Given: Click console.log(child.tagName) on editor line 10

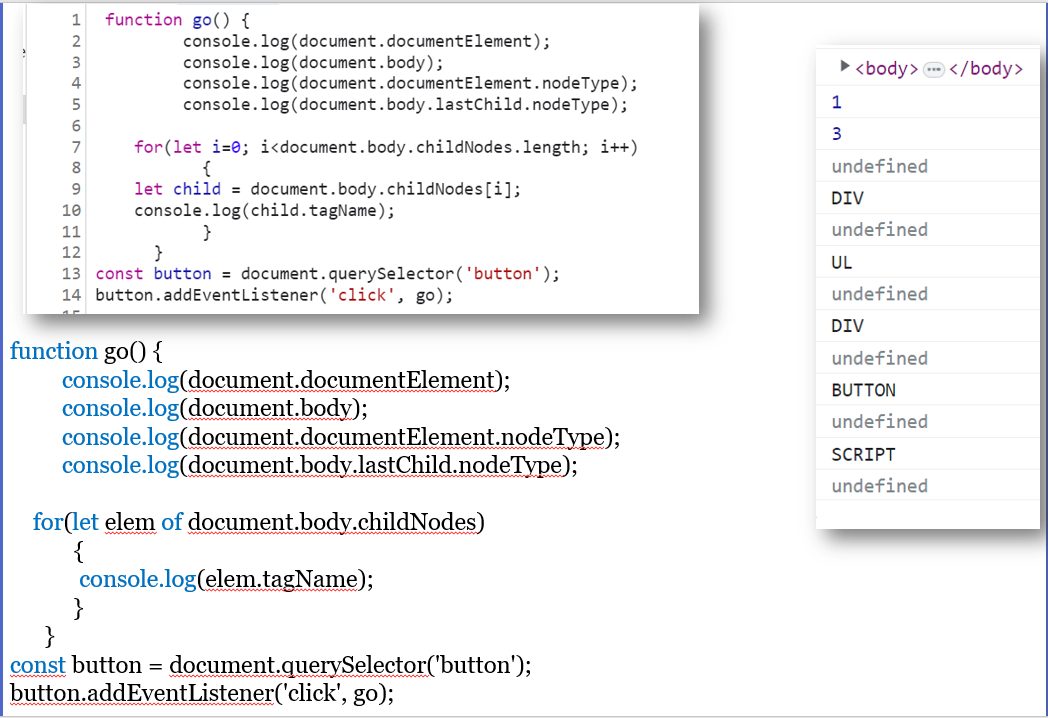Looking at the screenshot, I should tap(264, 210).
